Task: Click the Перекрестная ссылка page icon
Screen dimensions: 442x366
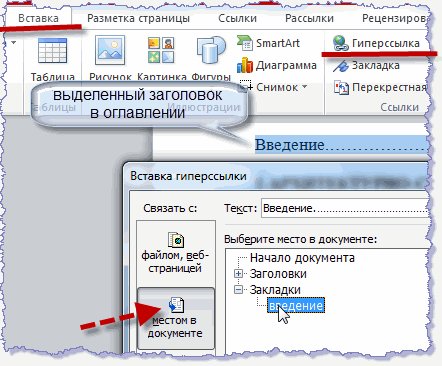Action: point(341,88)
